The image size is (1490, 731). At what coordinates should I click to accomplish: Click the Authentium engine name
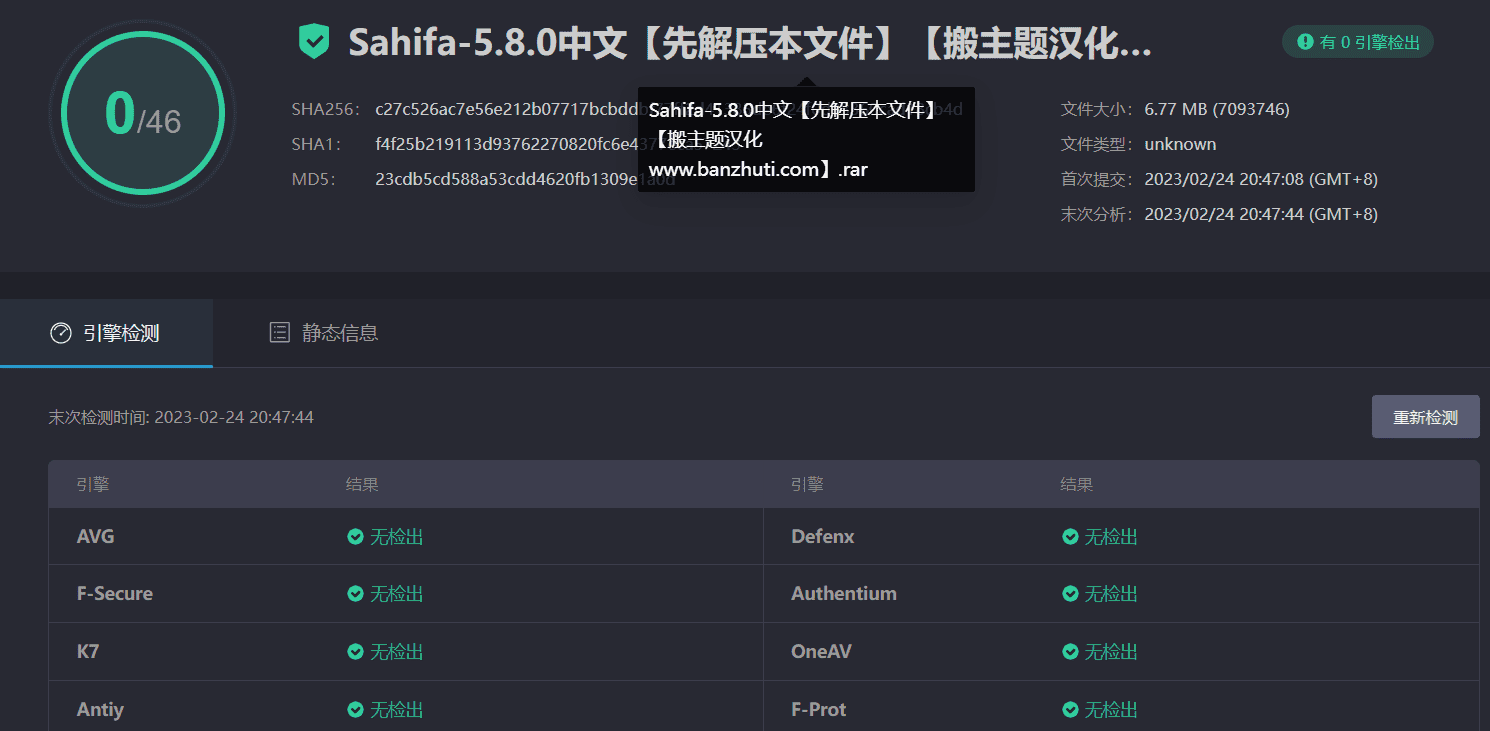point(844,594)
